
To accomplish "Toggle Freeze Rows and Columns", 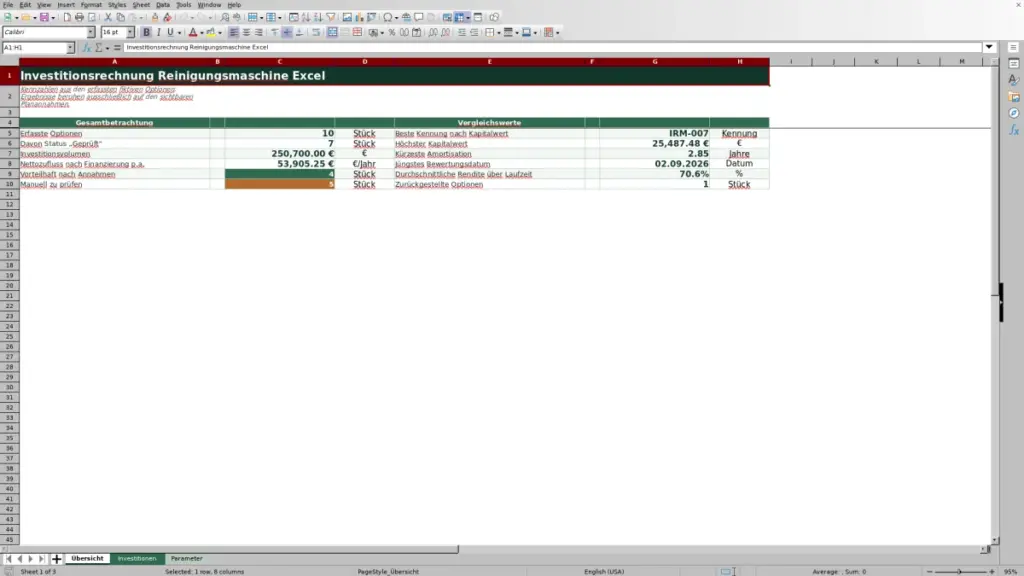I will click(x=459, y=18).
